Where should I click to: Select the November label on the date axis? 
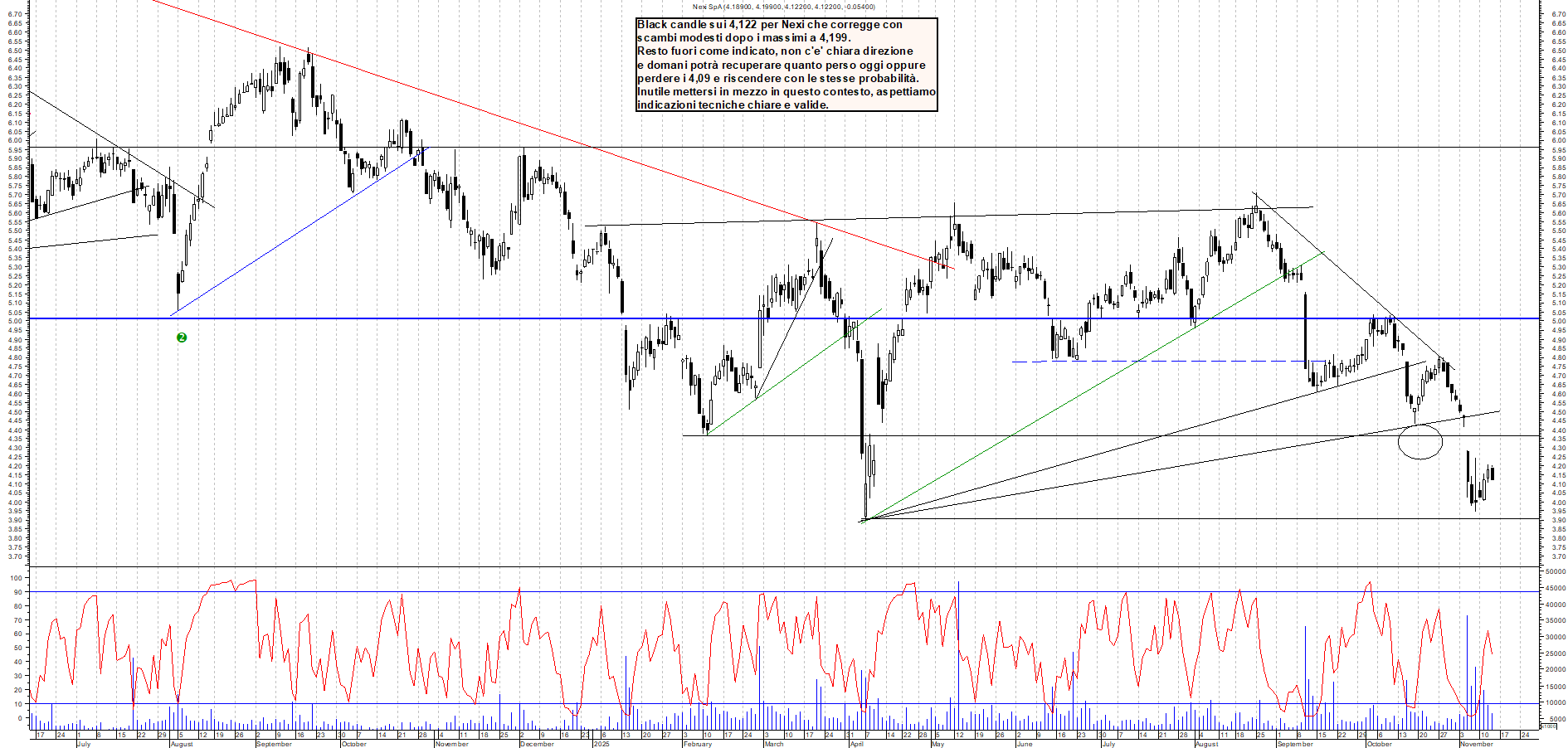click(x=1475, y=744)
